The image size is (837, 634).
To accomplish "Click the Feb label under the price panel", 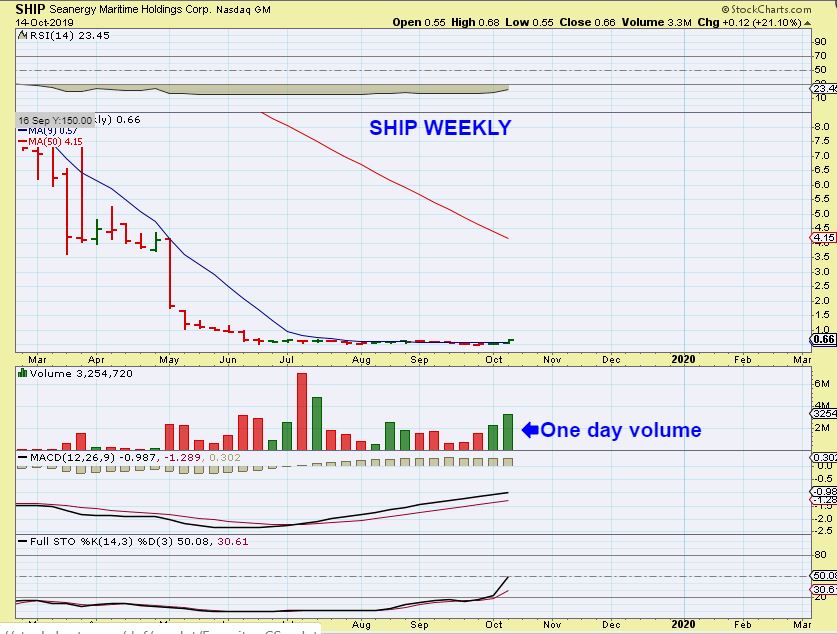I will (743, 359).
